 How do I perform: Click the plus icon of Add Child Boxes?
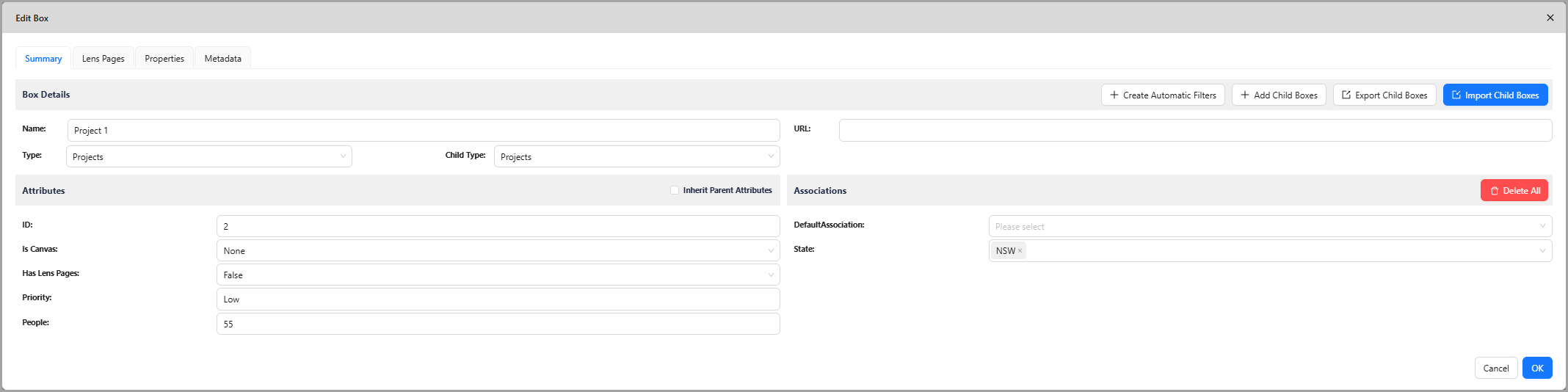coord(1245,95)
